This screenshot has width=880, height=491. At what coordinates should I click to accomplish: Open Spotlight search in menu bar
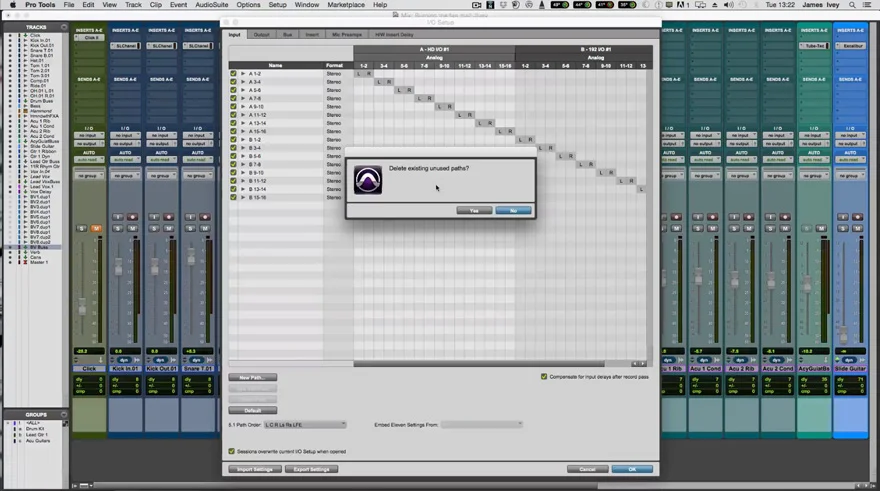pyautogui.click(x=852, y=5)
